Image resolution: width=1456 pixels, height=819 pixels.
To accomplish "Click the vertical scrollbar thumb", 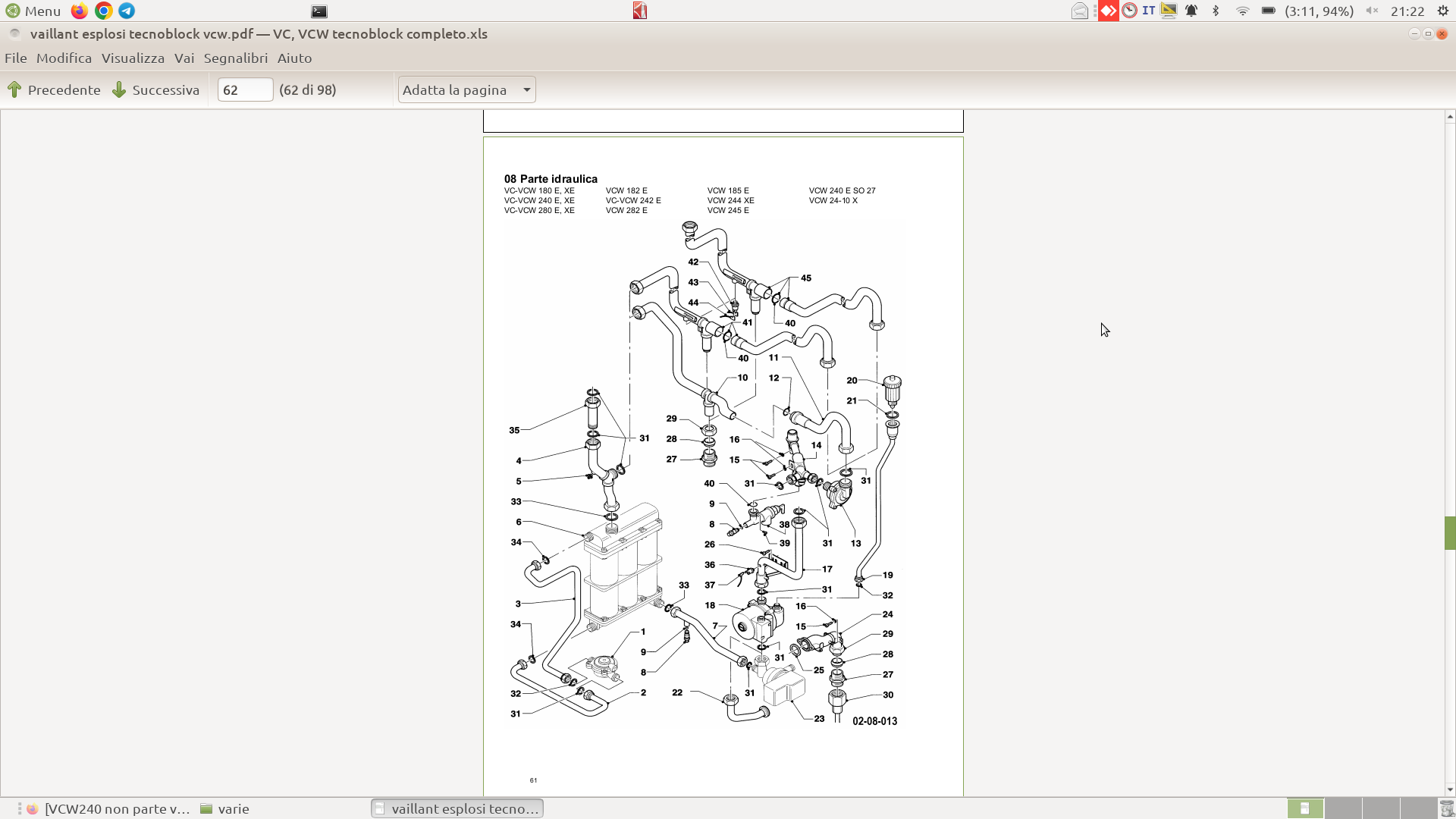I will tap(1450, 532).
